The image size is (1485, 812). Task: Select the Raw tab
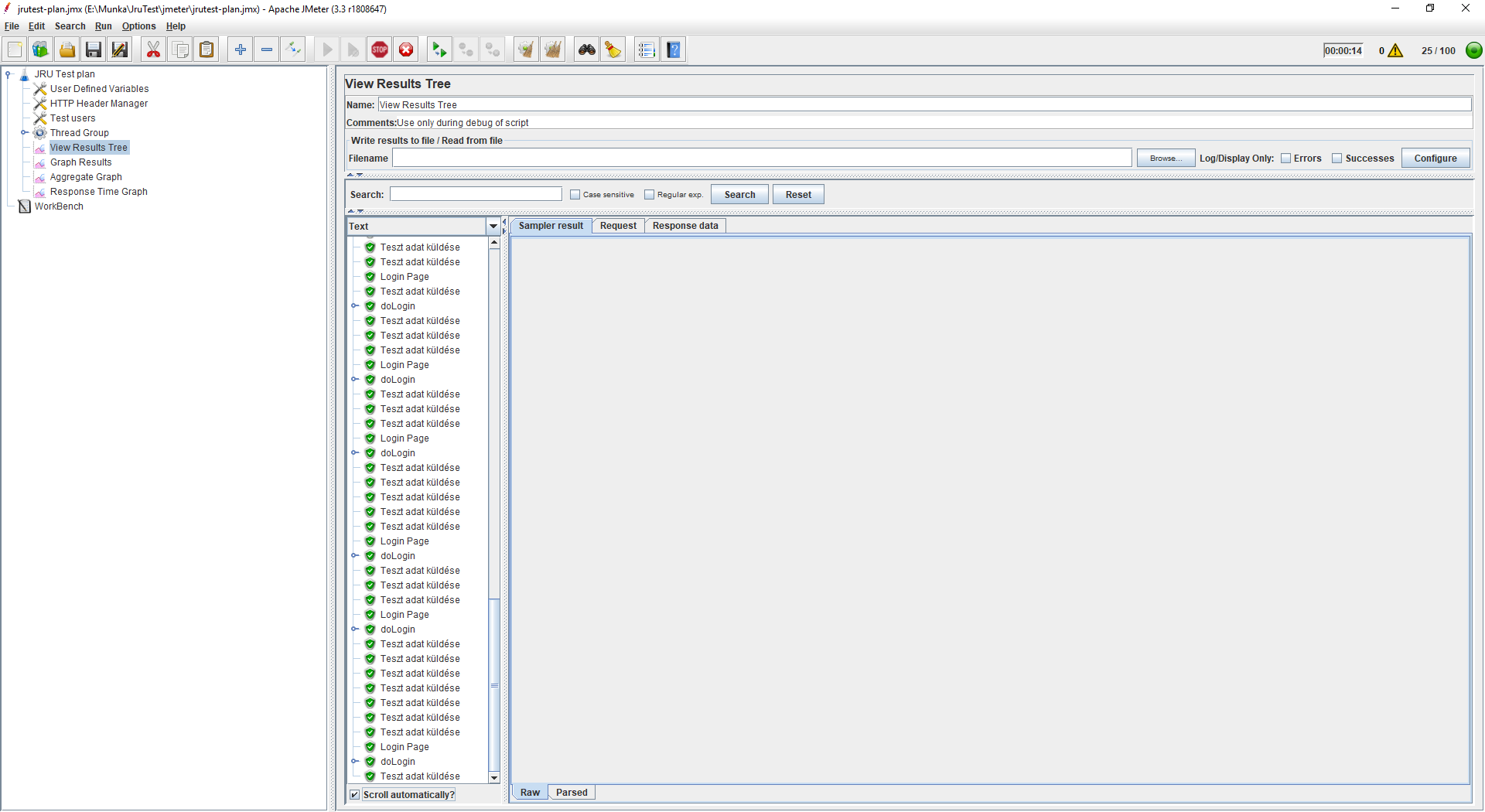point(530,793)
